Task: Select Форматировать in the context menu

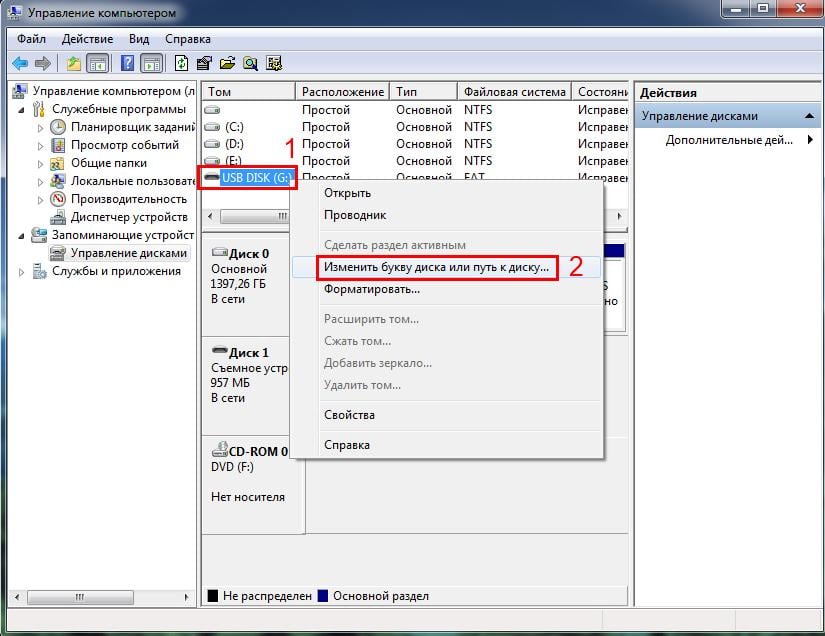Action: point(371,289)
